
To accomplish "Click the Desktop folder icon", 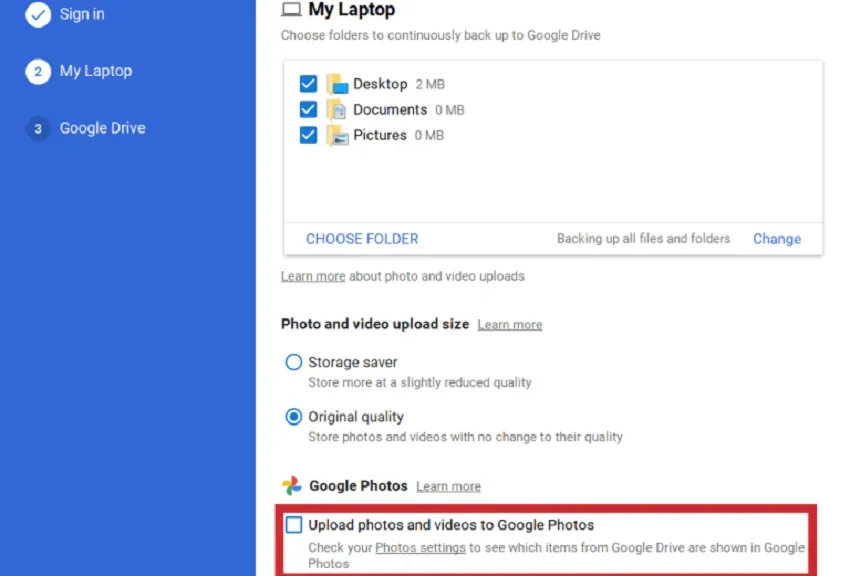I will [x=337, y=84].
